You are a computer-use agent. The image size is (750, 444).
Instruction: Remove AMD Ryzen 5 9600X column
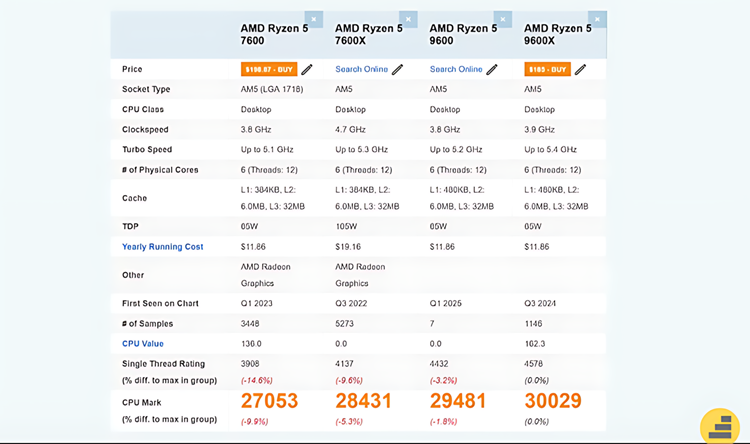[x=597, y=20]
